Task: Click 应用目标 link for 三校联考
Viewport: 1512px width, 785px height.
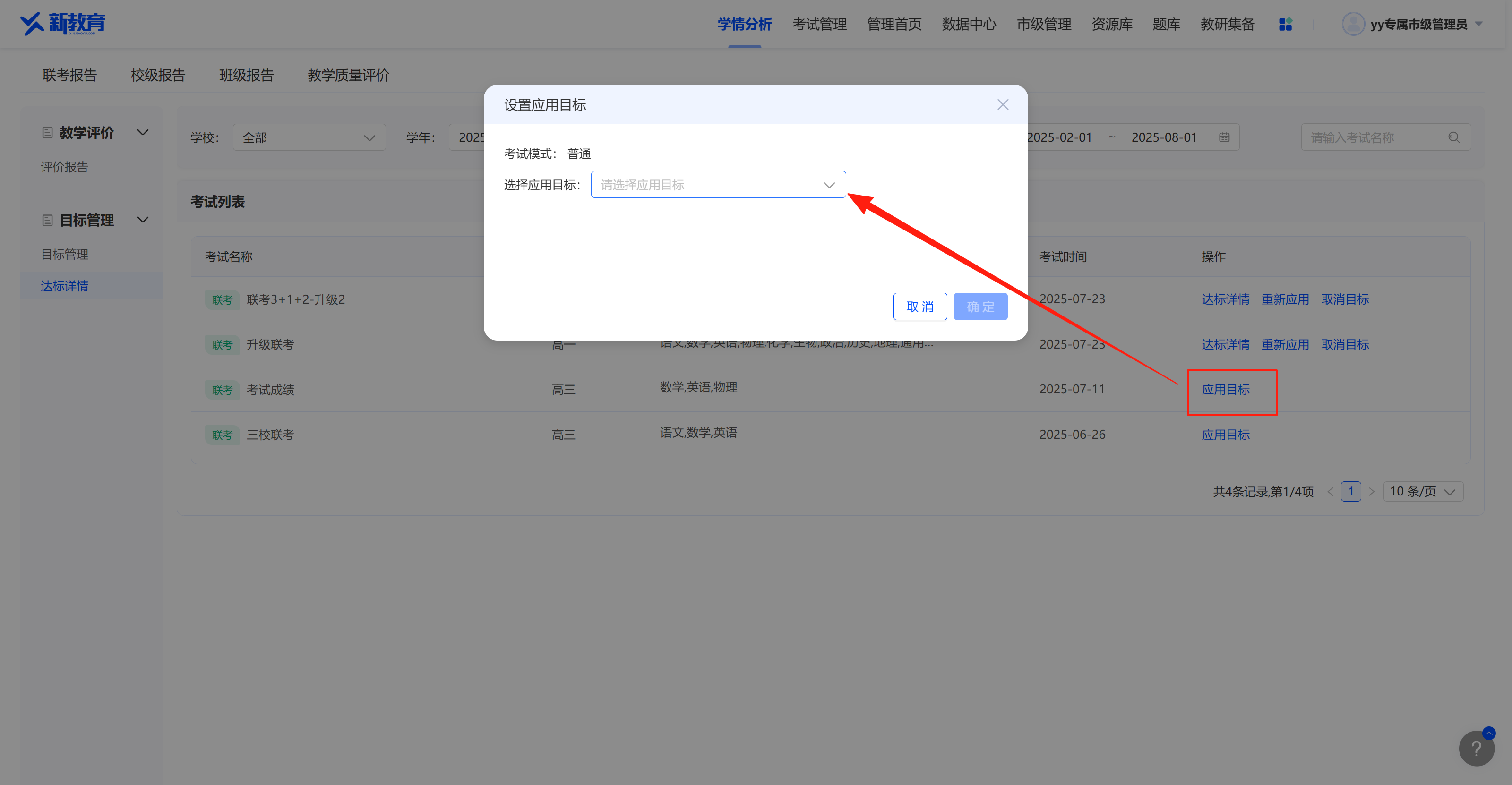Action: tap(1225, 435)
